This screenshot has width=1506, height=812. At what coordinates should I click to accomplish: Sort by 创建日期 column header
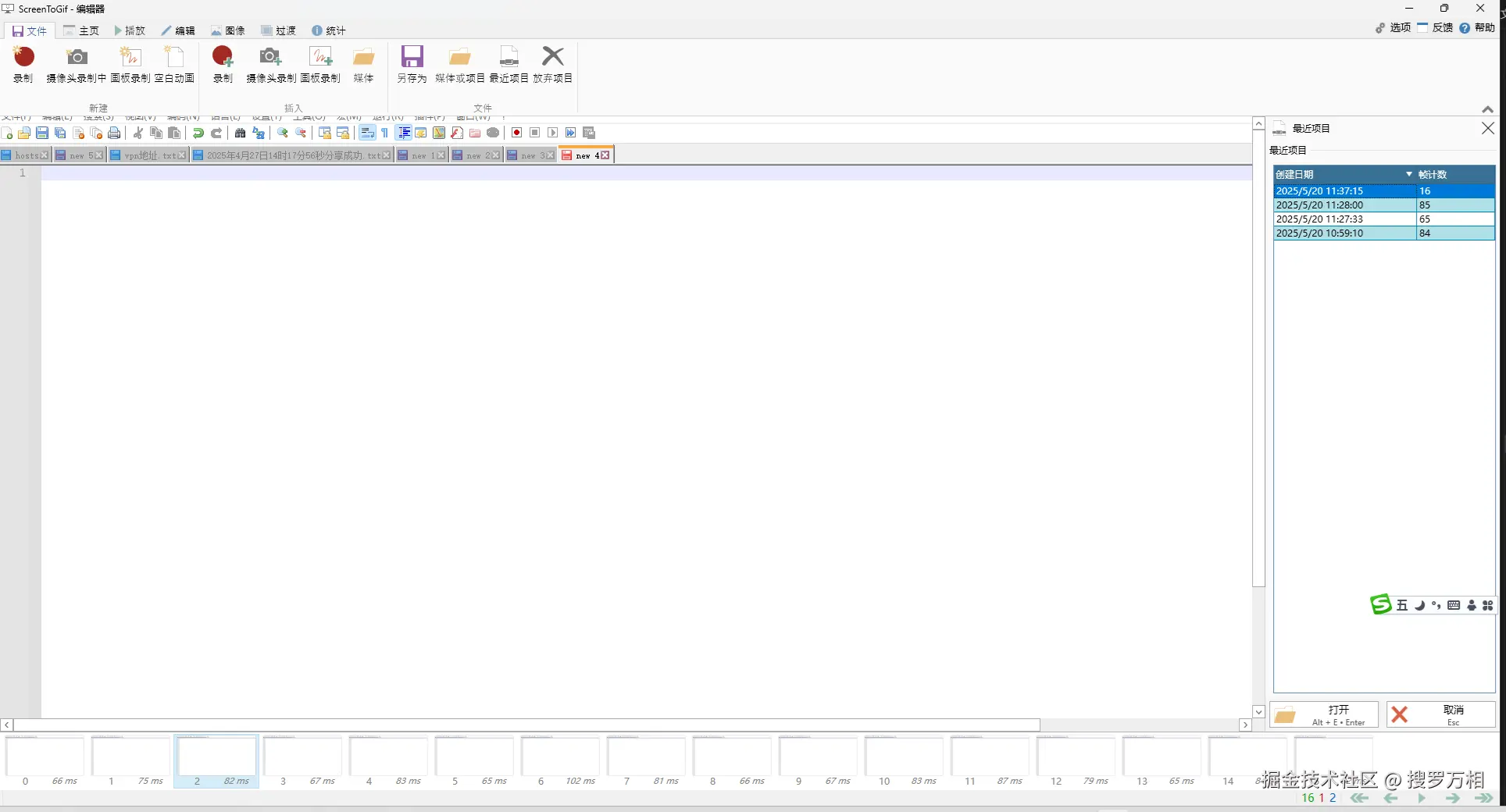pos(1344,174)
